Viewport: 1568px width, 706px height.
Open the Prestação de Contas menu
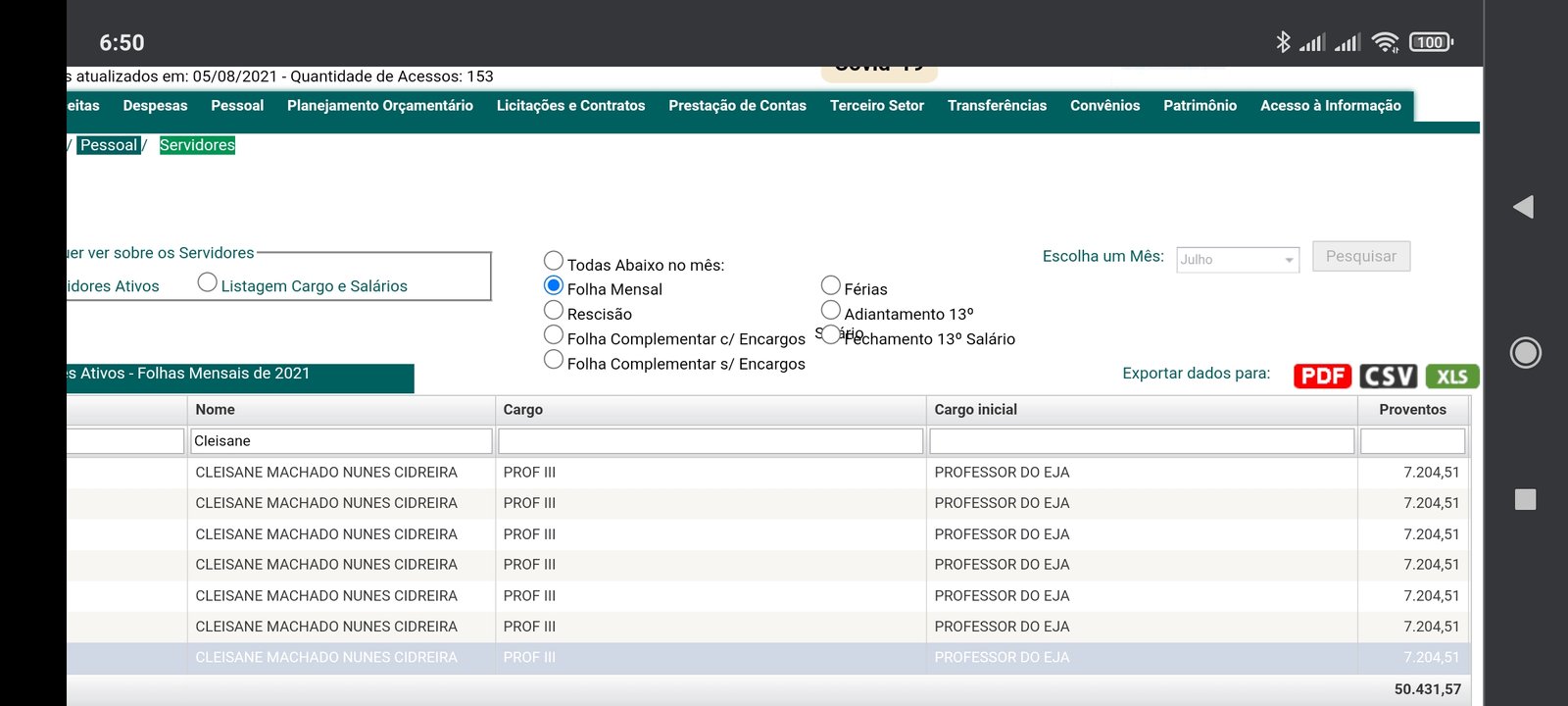coord(737,106)
